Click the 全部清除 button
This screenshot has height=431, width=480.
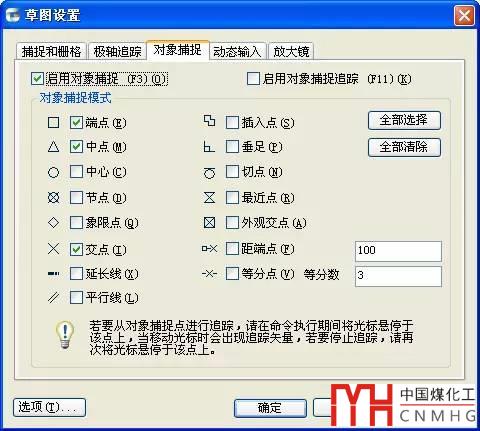404,147
